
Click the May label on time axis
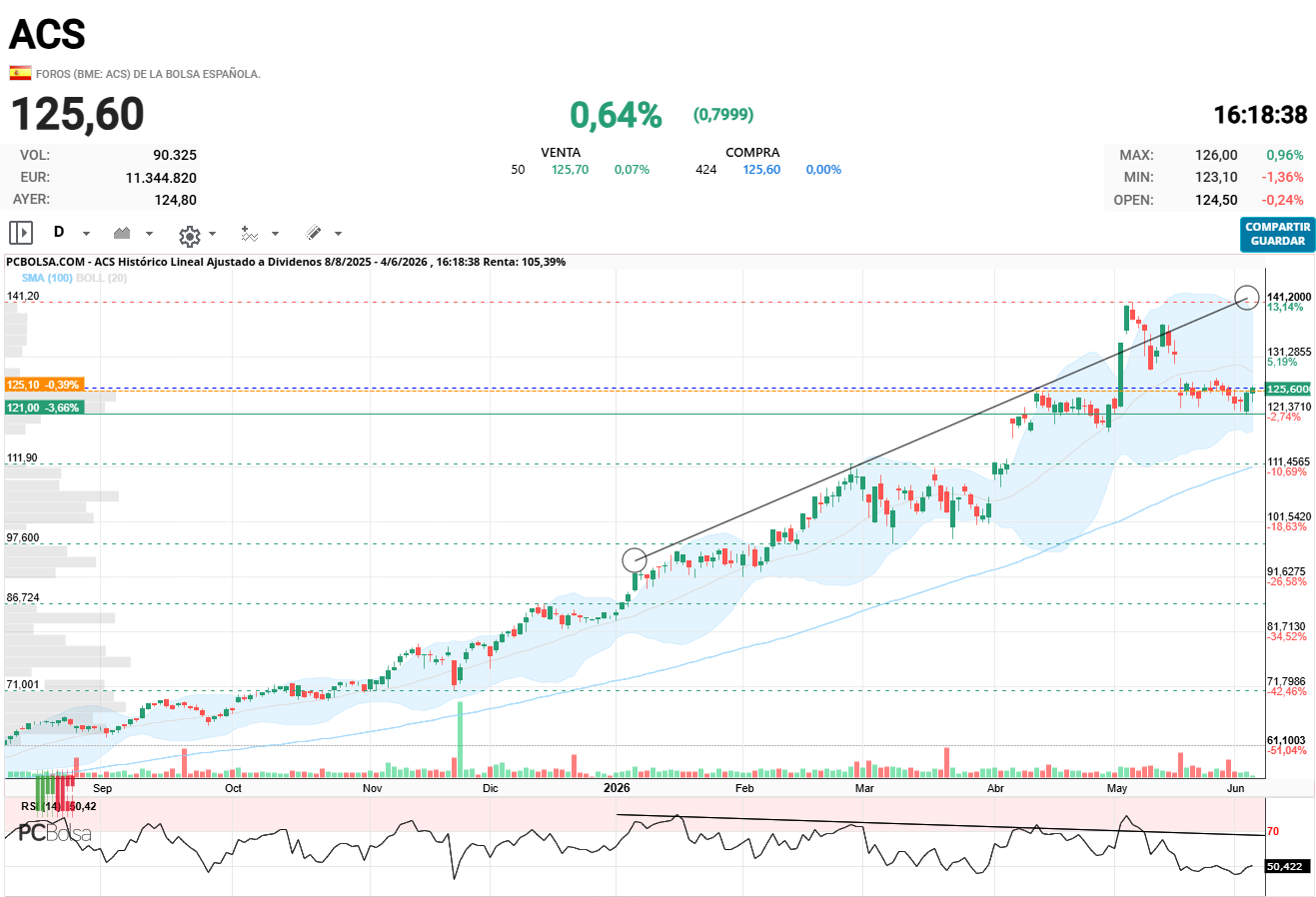(1117, 788)
